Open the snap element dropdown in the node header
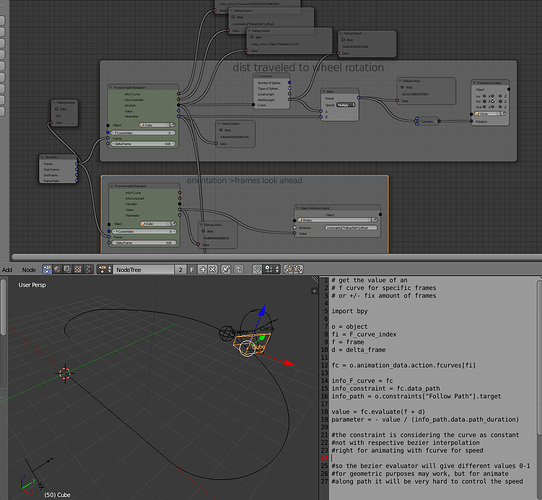The width and height of the screenshot is (542, 500). point(271,269)
